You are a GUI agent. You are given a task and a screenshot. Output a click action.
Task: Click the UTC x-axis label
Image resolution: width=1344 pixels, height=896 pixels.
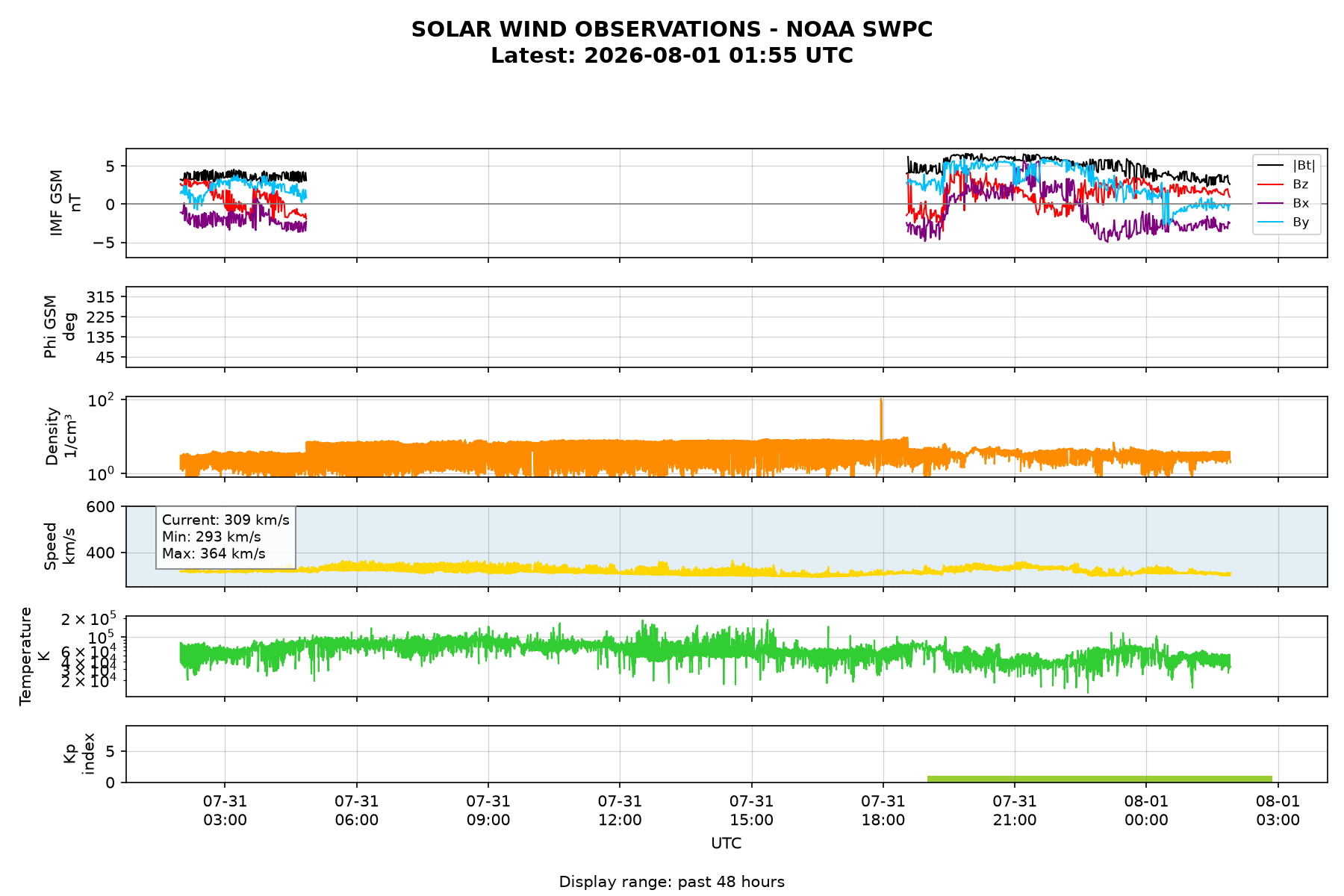point(727,844)
